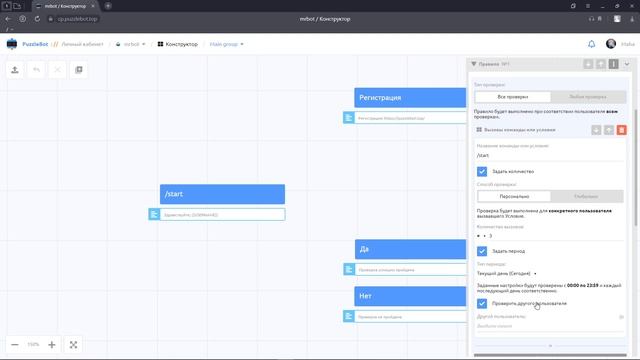The width and height of the screenshot is (640, 360).
Task: Click the PuzzleBot brand name link
Action: (x=35, y=44)
